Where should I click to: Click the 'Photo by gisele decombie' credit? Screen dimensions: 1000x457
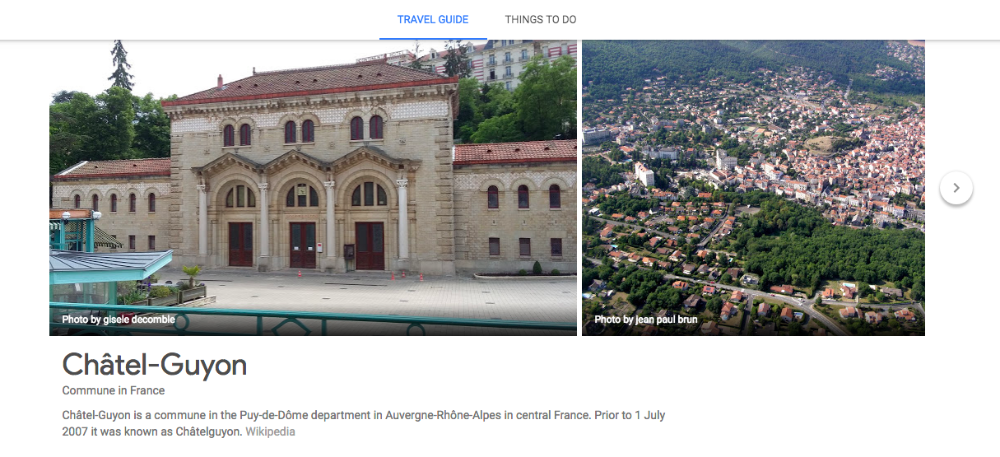[118, 320]
